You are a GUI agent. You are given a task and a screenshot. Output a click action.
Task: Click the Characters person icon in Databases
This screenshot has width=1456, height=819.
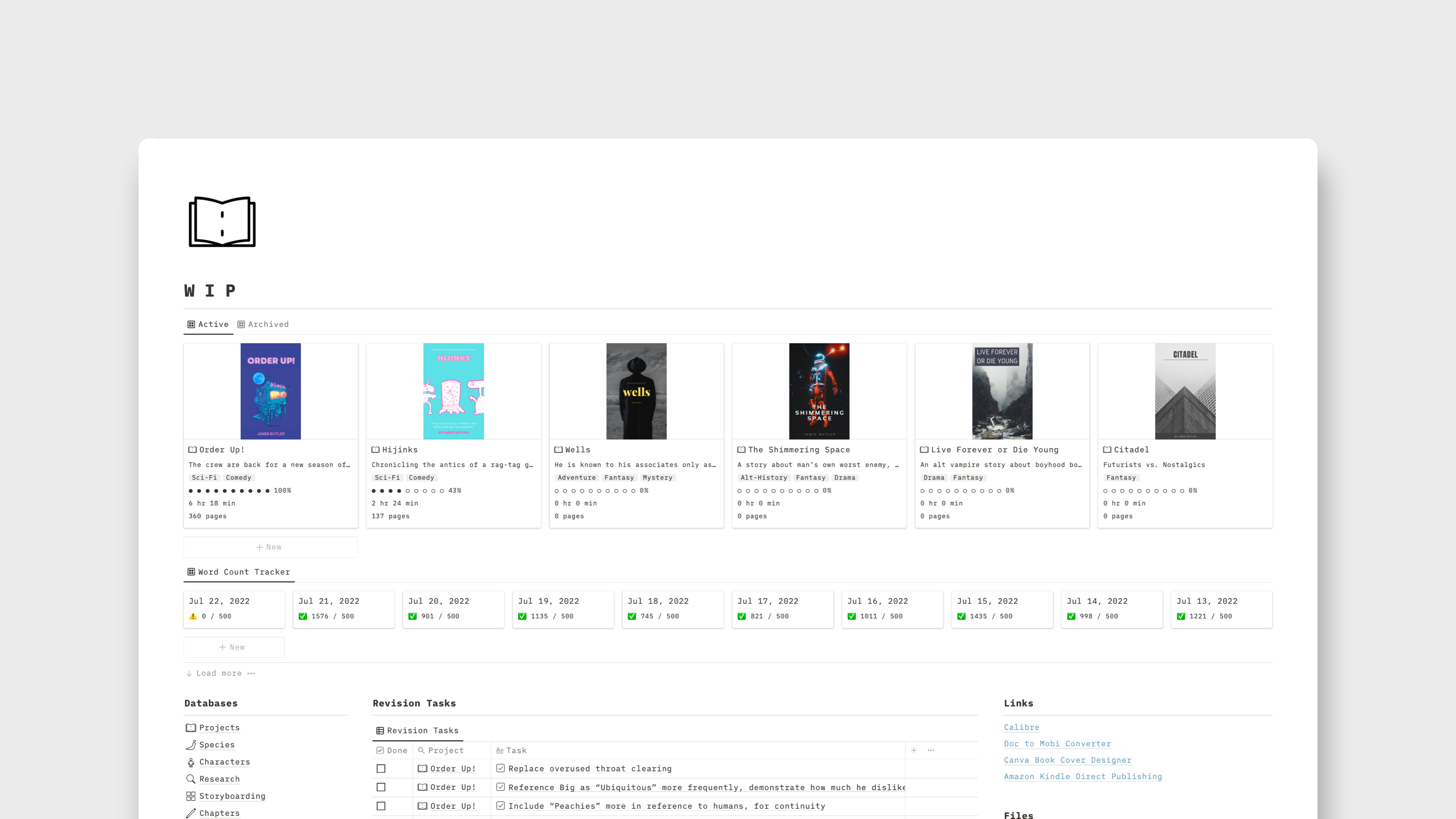(191, 762)
